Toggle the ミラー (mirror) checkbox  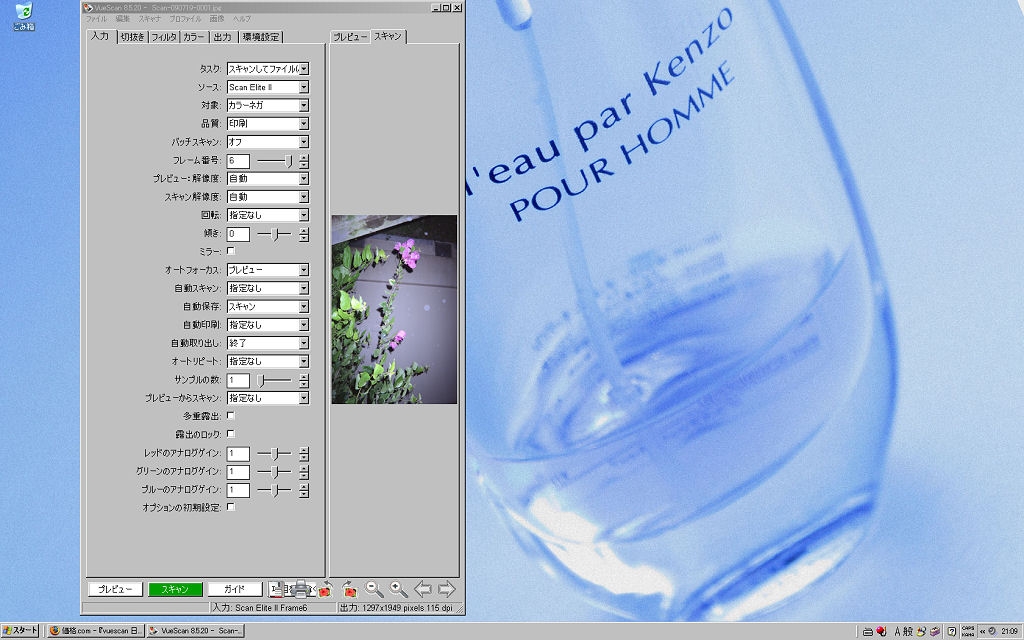tap(231, 251)
